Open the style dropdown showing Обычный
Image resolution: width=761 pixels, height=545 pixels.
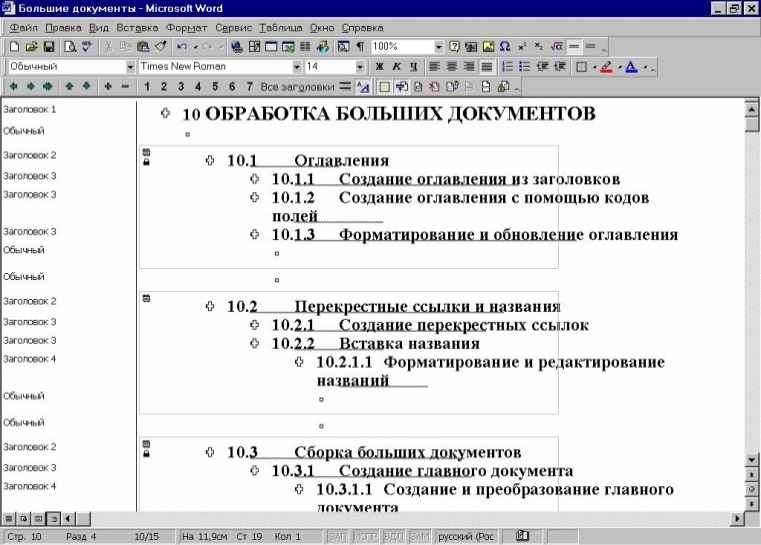pyautogui.click(x=130, y=66)
